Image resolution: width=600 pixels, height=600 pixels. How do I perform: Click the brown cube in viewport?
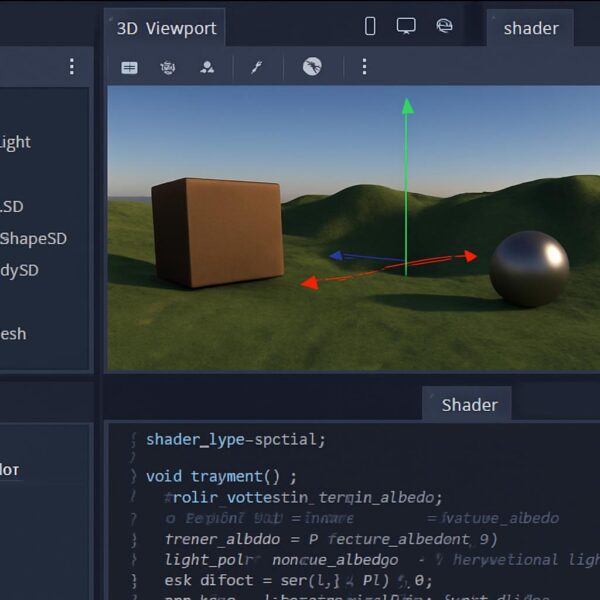(218, 232)
